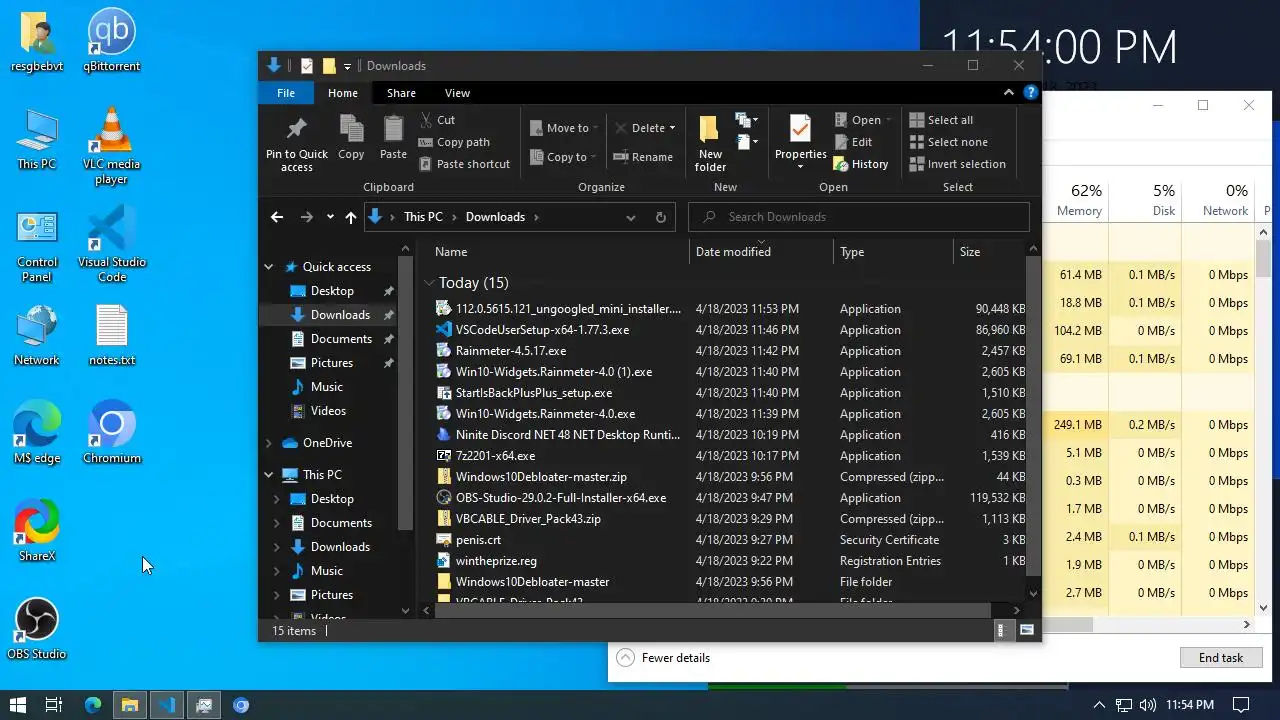Select VLC media player desktop icon
The image size is (1280, 720).
coord(111,146)
